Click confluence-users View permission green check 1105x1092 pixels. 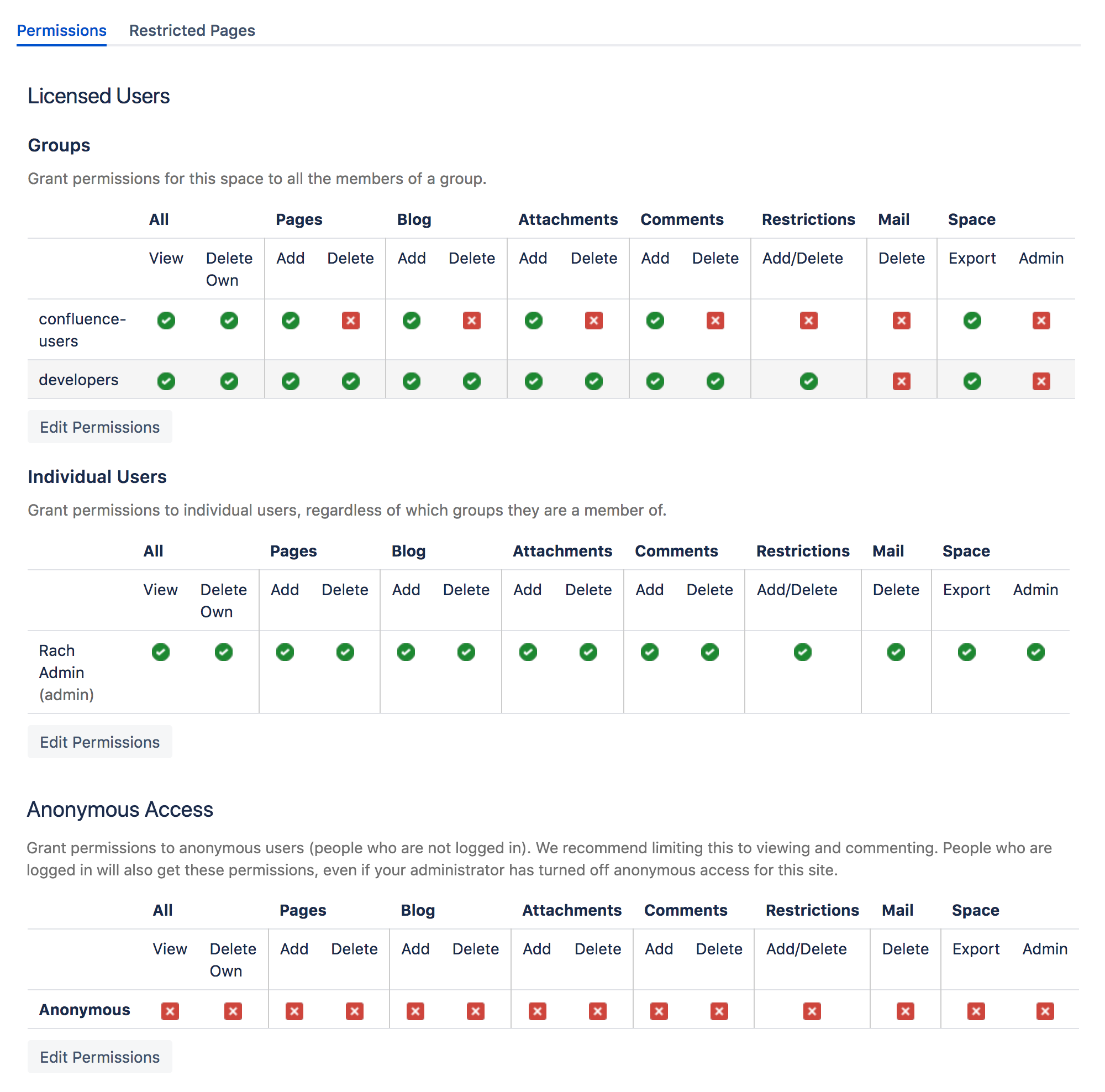(166, 321)
